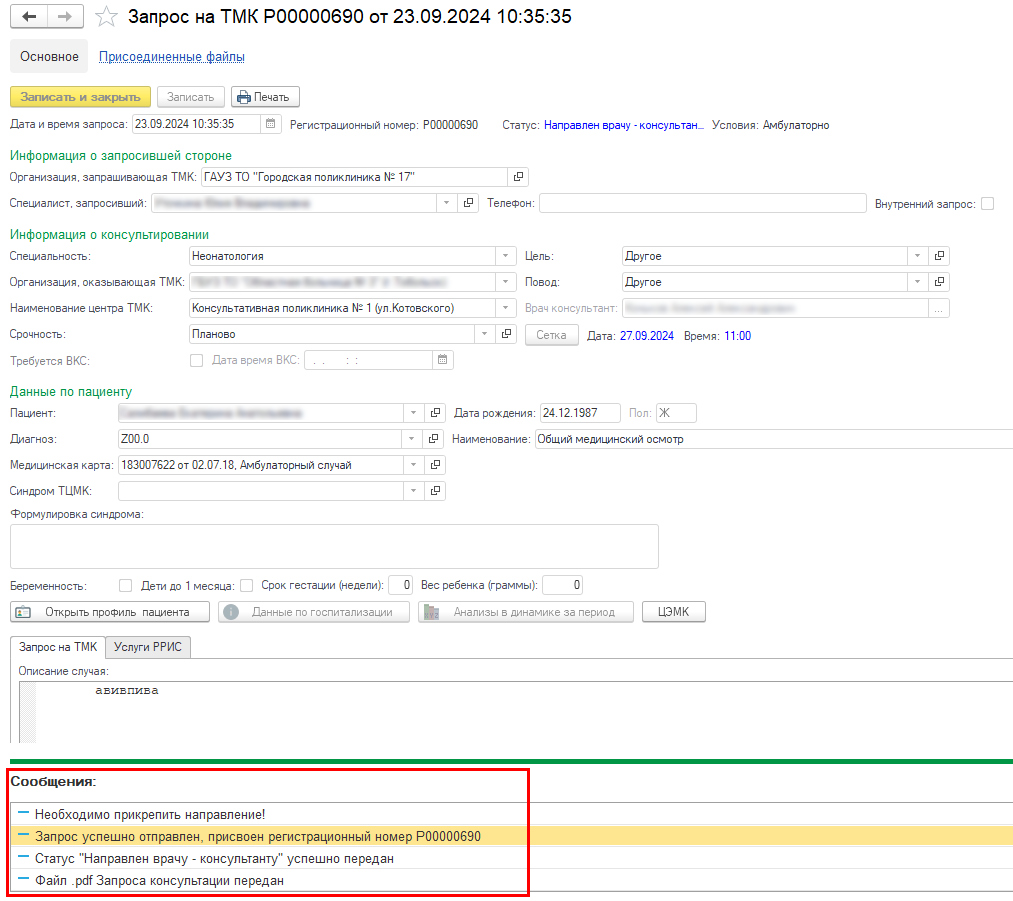The width and height of the screenshot is (1013, 901).
Task: Click the back navigation arrow
Action: click(29, 18)
